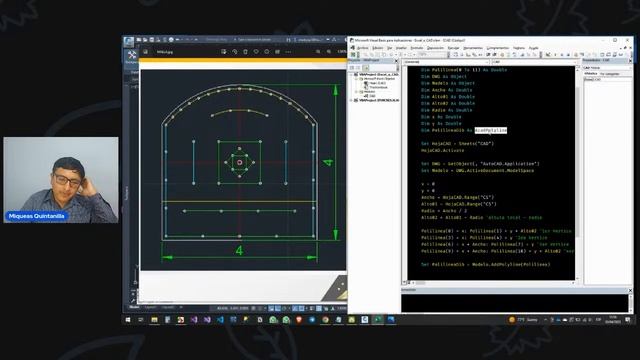Click the AutoCAD application menu logo
Viewport: 640px width, 360px height.
(x=129, y=42)
